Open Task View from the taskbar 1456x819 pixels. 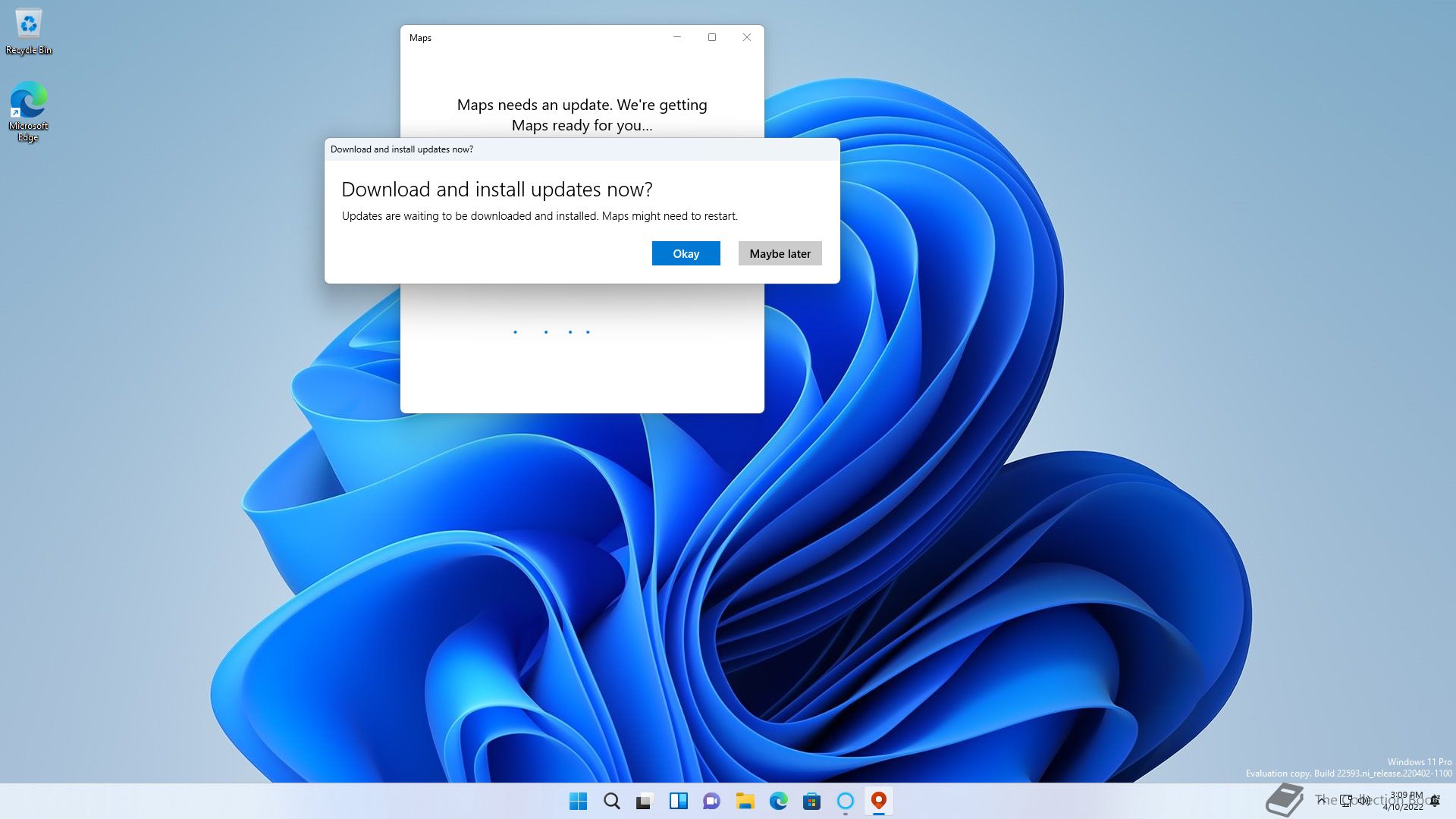click(x=645, y=801)
